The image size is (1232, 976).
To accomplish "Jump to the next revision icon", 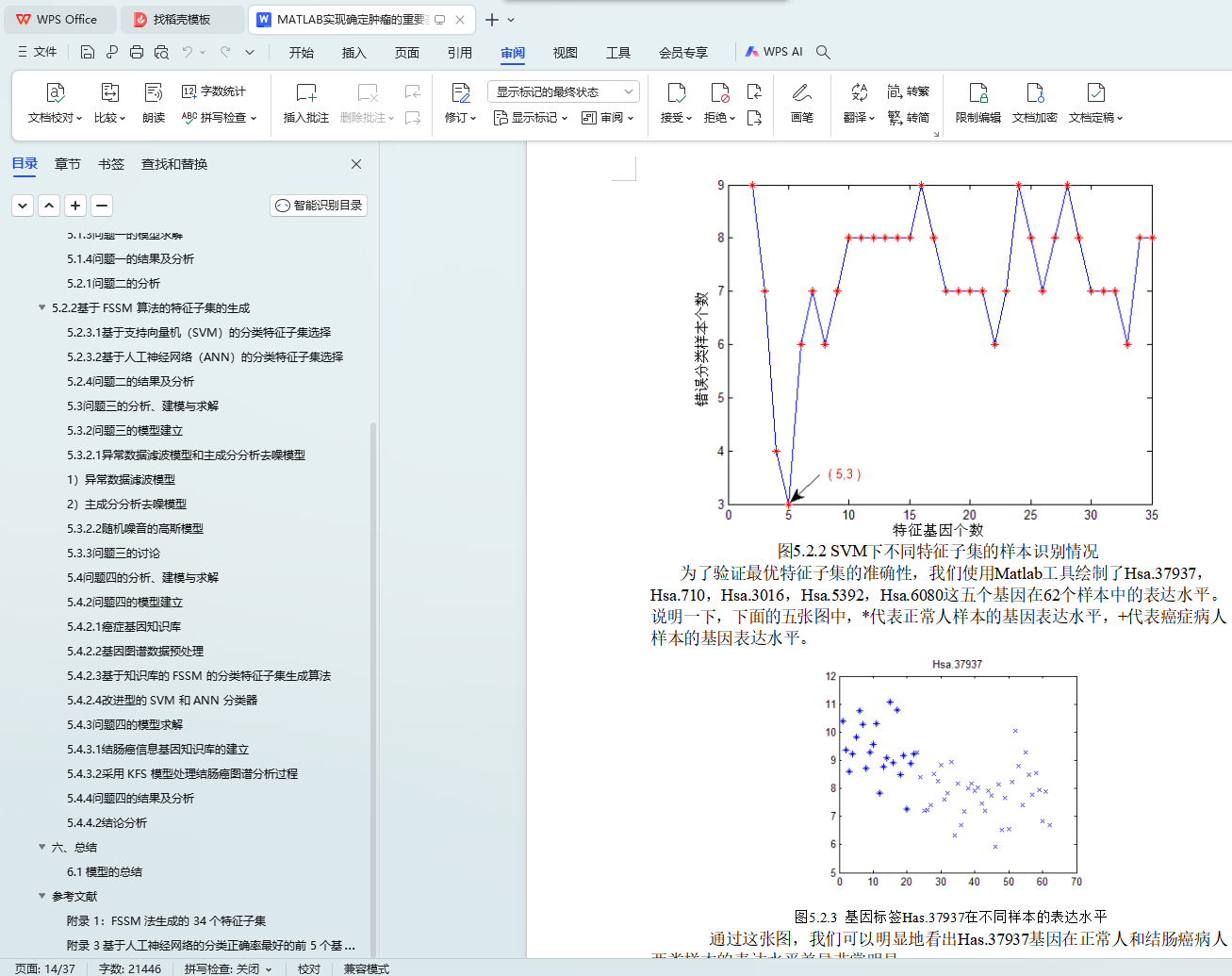I will [754, 118].
